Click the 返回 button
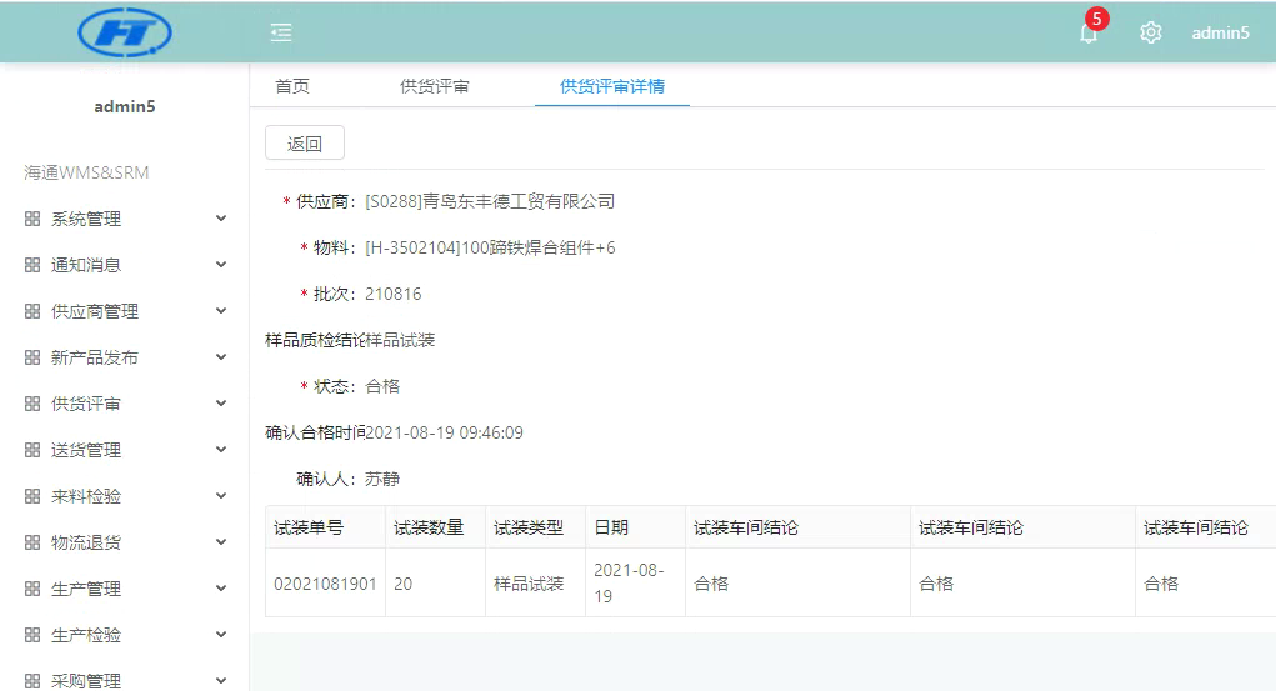 coord(305,143)
